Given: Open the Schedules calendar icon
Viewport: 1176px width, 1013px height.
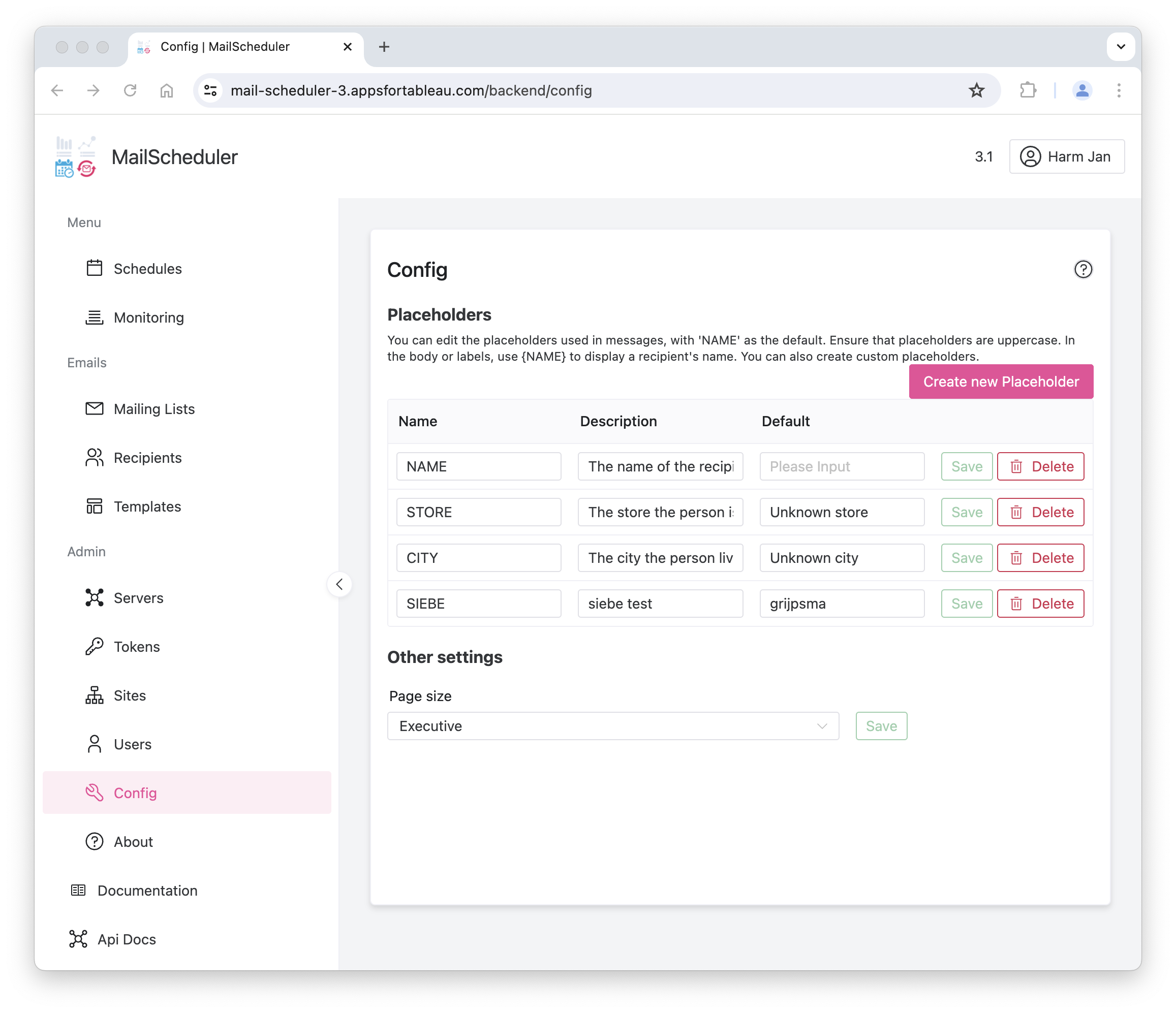Looking at the screenshot, I should (94, 268).
